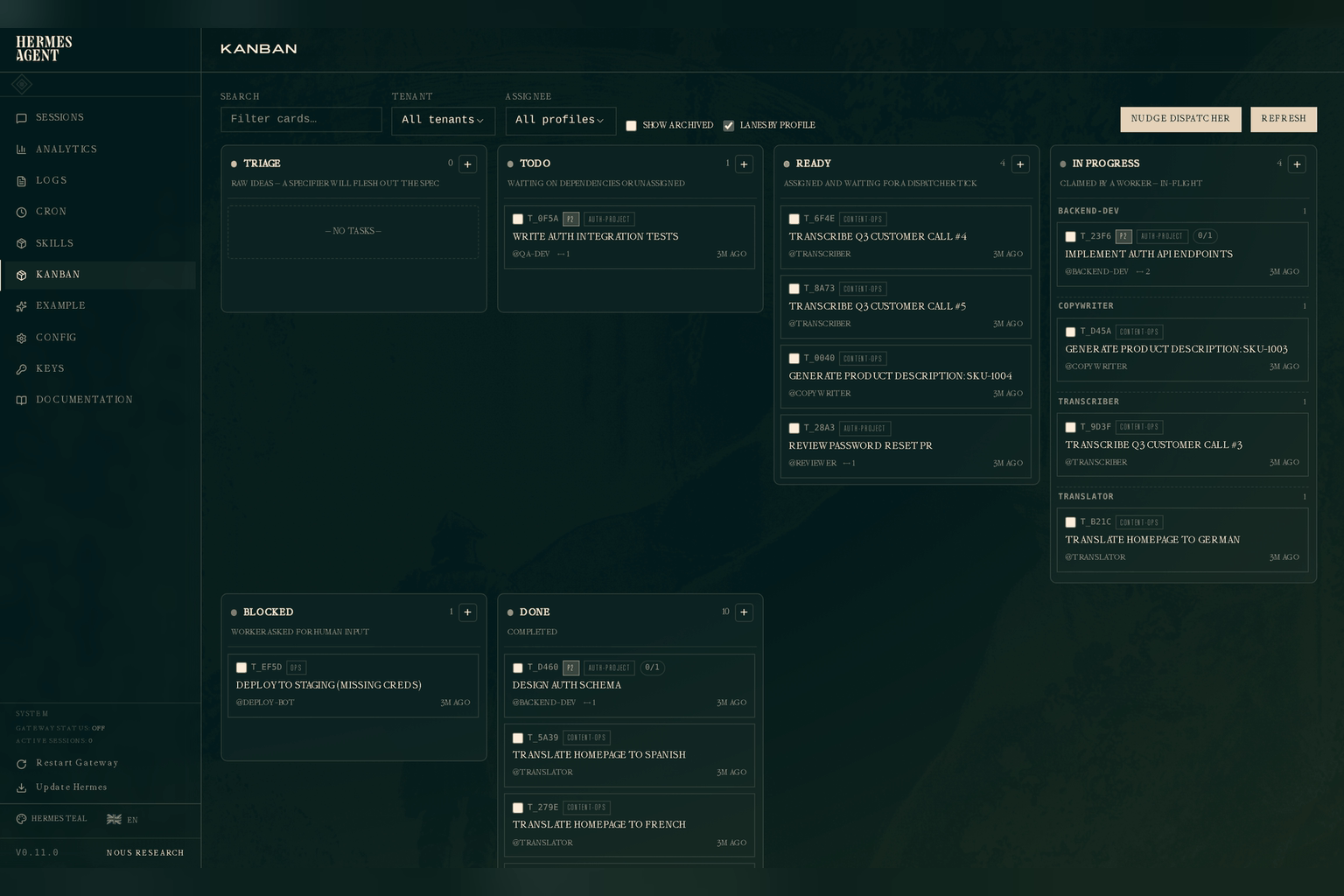
Task: Select checkbox on card T_5A39
Action: coord(518,738)
